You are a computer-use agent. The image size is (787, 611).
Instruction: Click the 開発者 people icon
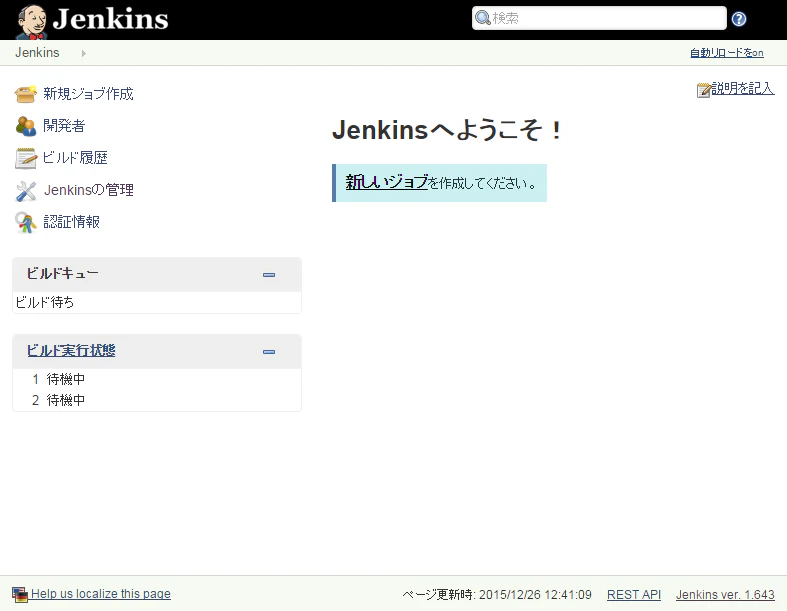pyautogui.click(x=26, y=126)
